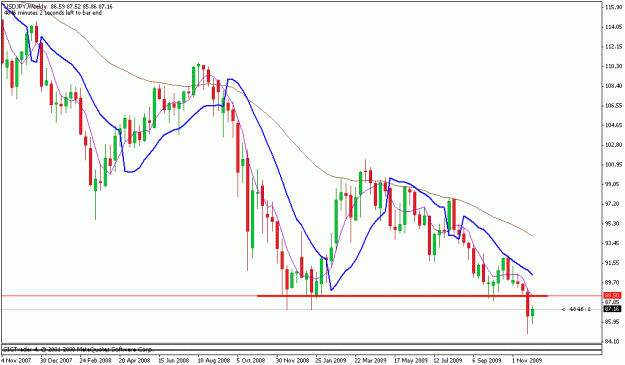Click the red 88.50 price level tag
Viewport: 625px width, 365px height.
(x=612, y=296)
